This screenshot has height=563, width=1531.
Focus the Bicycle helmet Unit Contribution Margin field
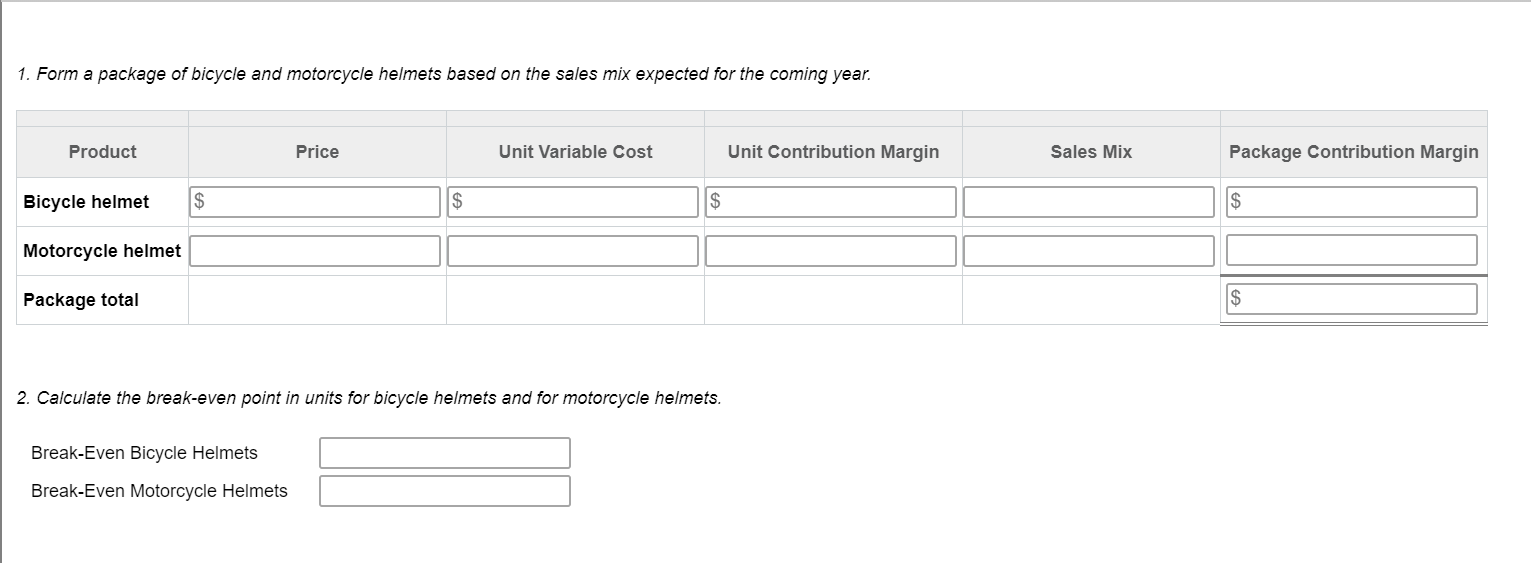click(831, 202)
